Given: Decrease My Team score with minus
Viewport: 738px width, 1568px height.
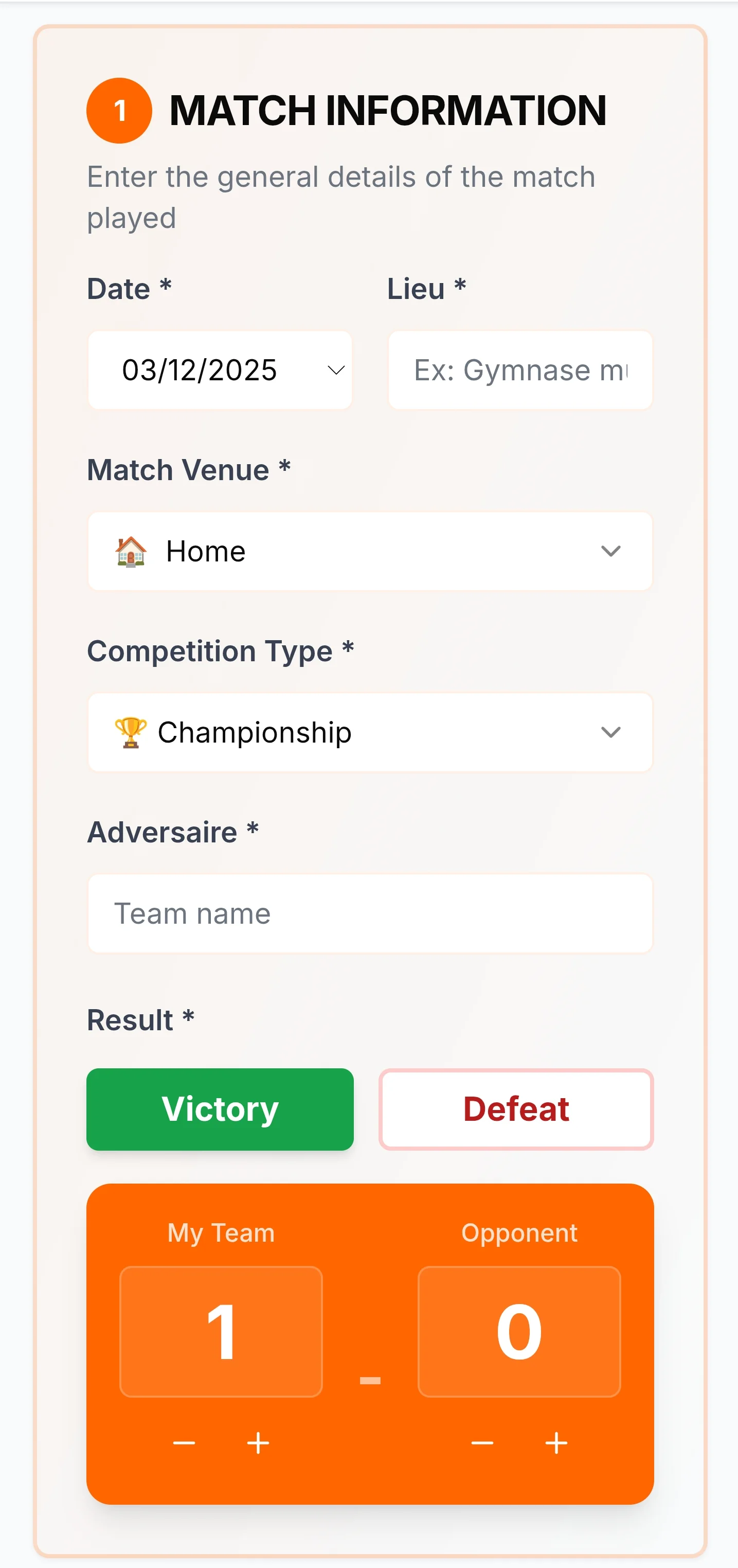Looking at the screenshot, I should 184,1442.
